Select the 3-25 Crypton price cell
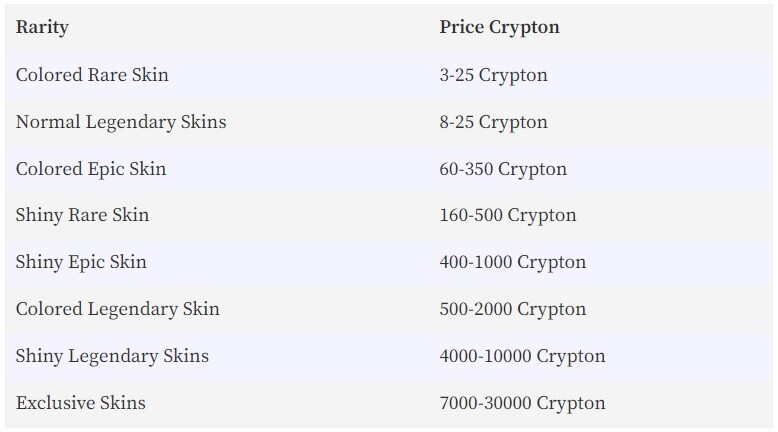The image size is (778, 432). (493, 75)
